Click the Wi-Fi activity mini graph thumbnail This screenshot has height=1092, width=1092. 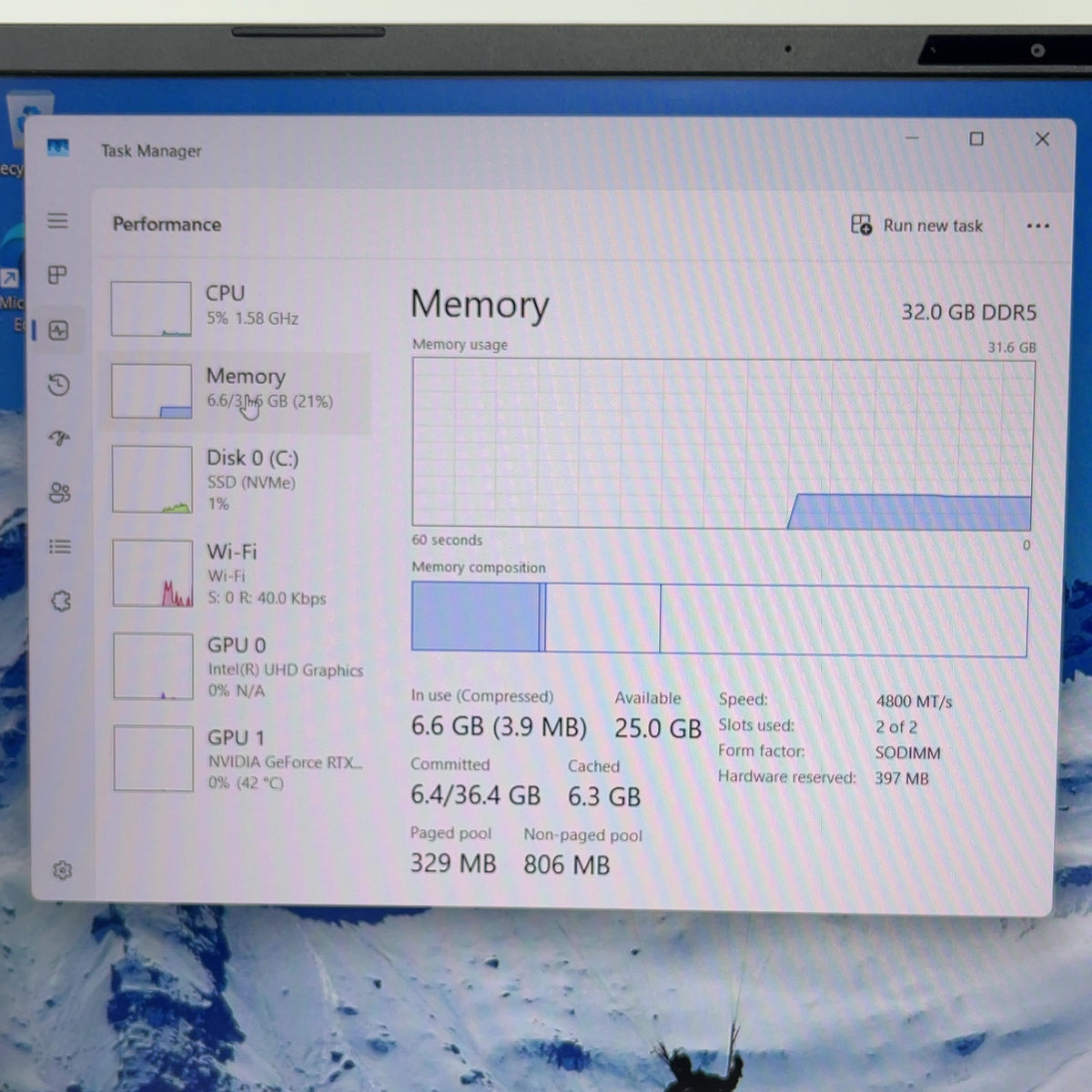(153, 573)
